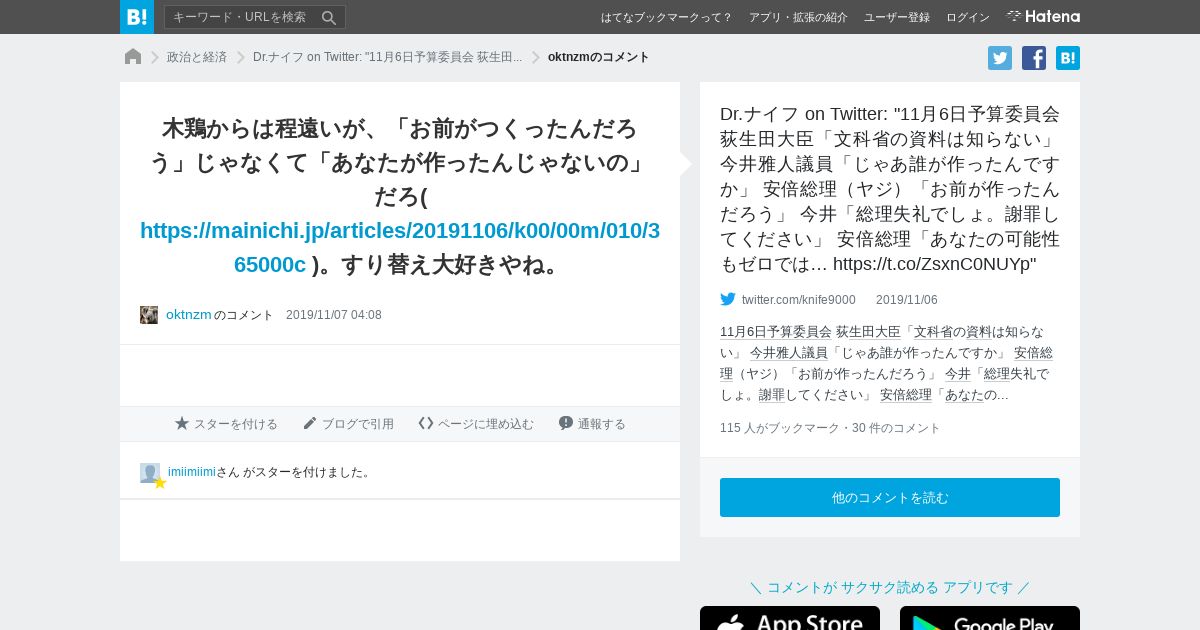Click the 2019/11/07 04:08 timestamp
Image resolution: width=1200 pixels, height=630 pixels.
334,315
